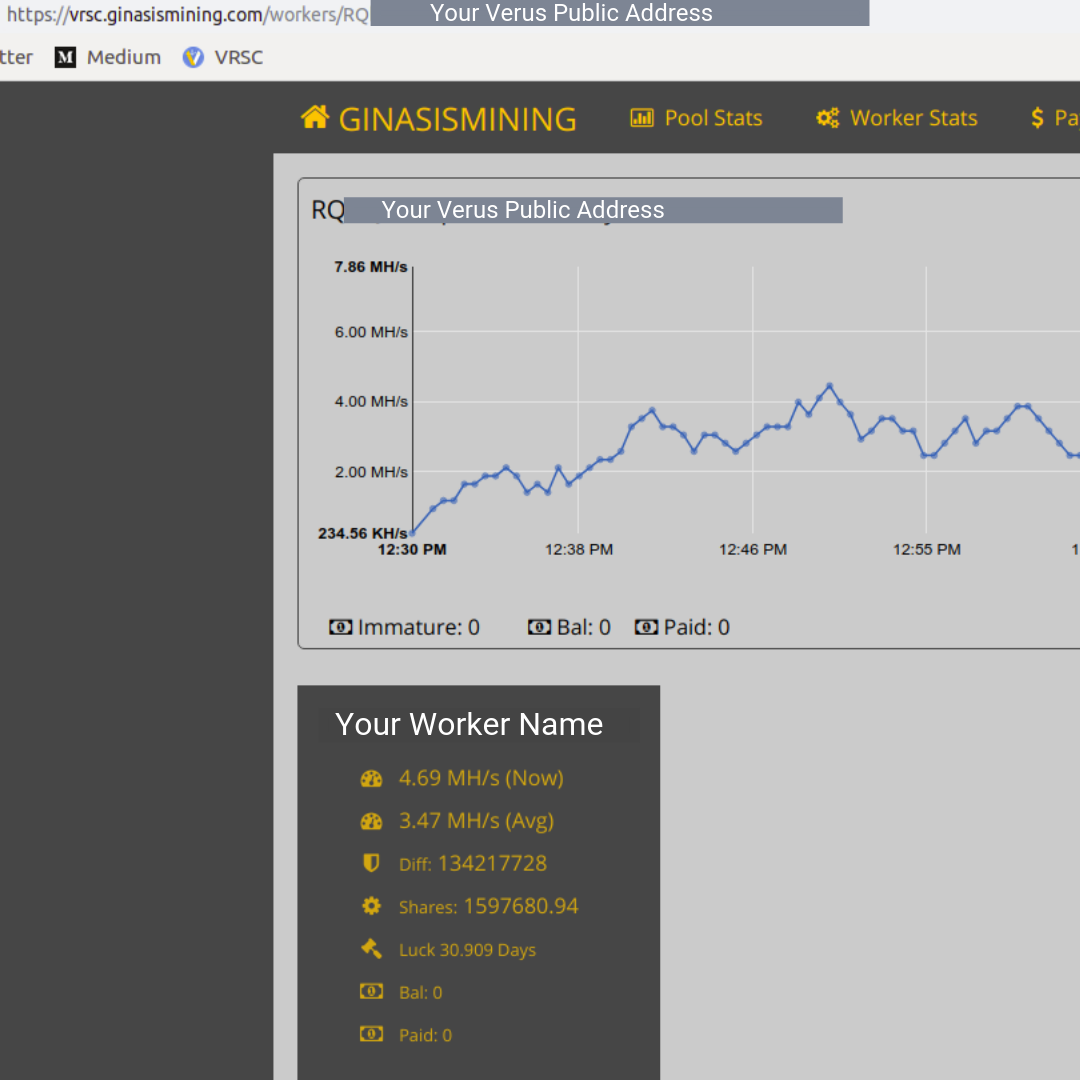
Task: Select the Diff: 134217728 value
Action: [472, 864]
